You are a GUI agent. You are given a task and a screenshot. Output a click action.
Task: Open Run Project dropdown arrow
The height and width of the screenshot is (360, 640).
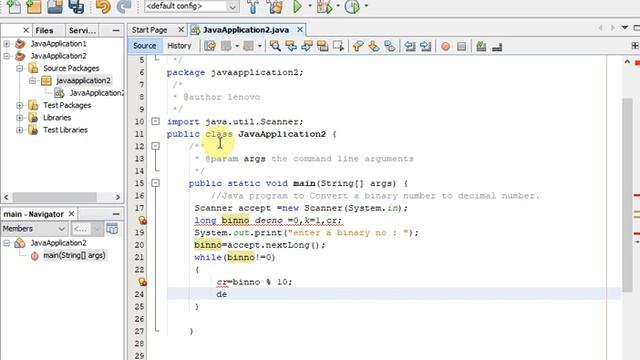click(x=310, y=6)
